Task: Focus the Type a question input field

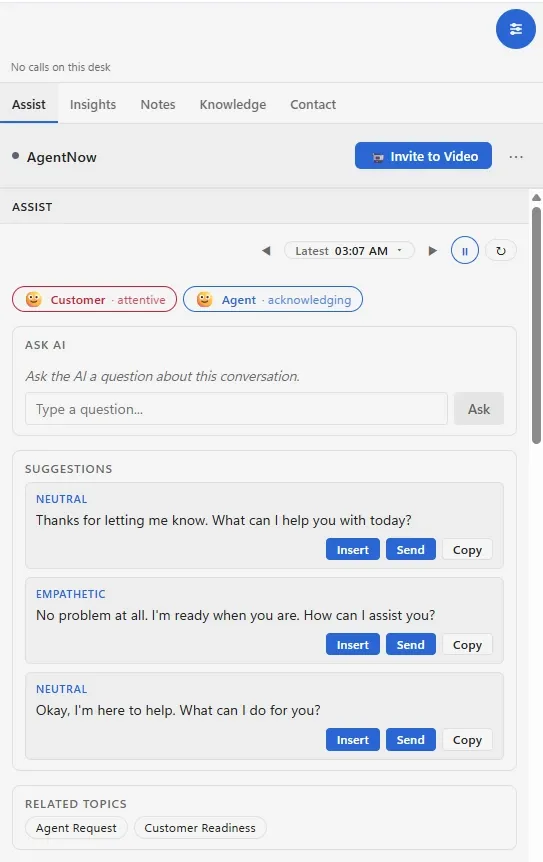Action: pyautogui.click(x=236, y=409)
